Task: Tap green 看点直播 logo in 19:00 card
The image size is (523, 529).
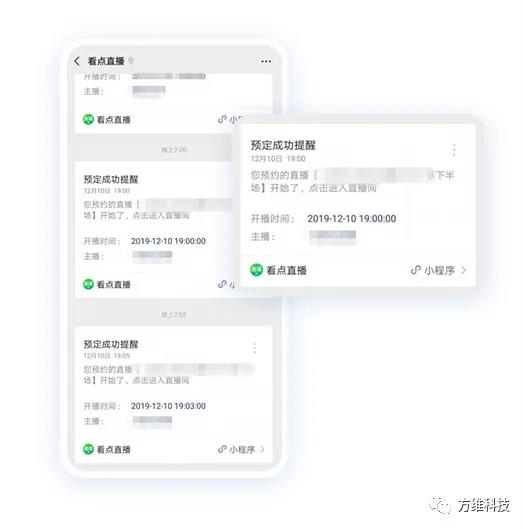Action: click(x=88, y=284)
